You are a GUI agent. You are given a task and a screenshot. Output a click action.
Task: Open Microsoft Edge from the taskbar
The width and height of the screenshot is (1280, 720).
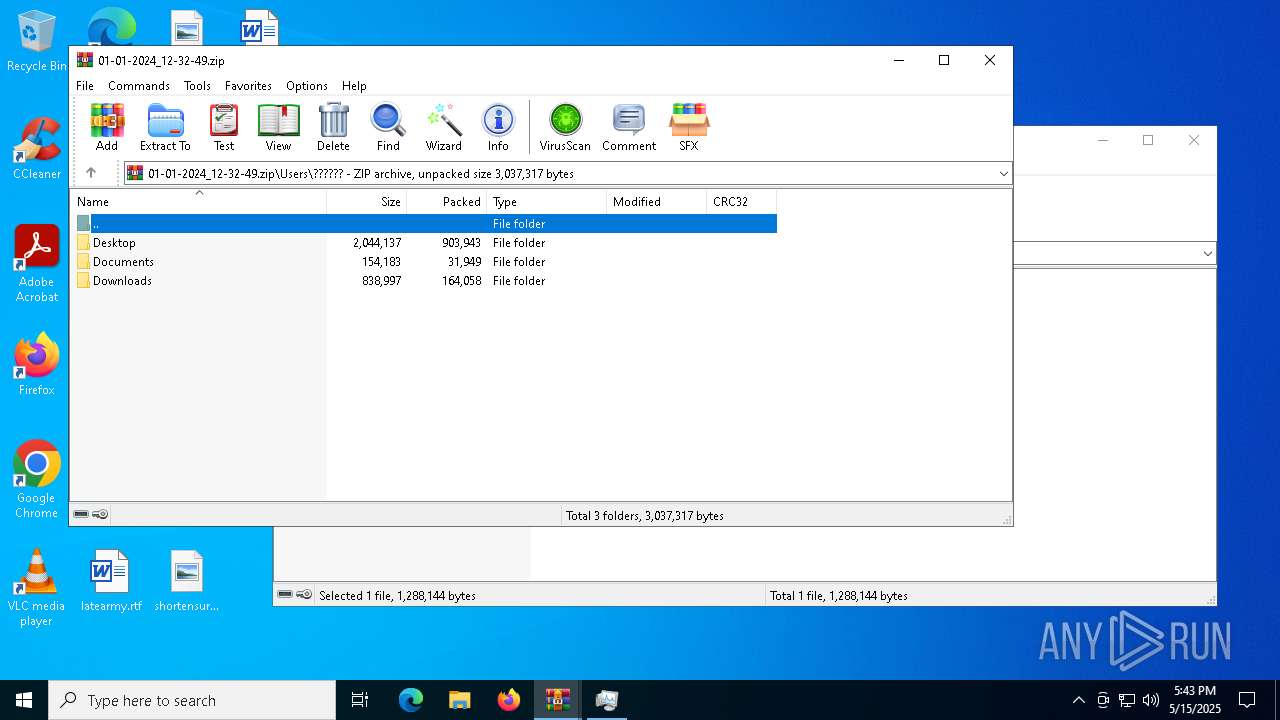411,700
